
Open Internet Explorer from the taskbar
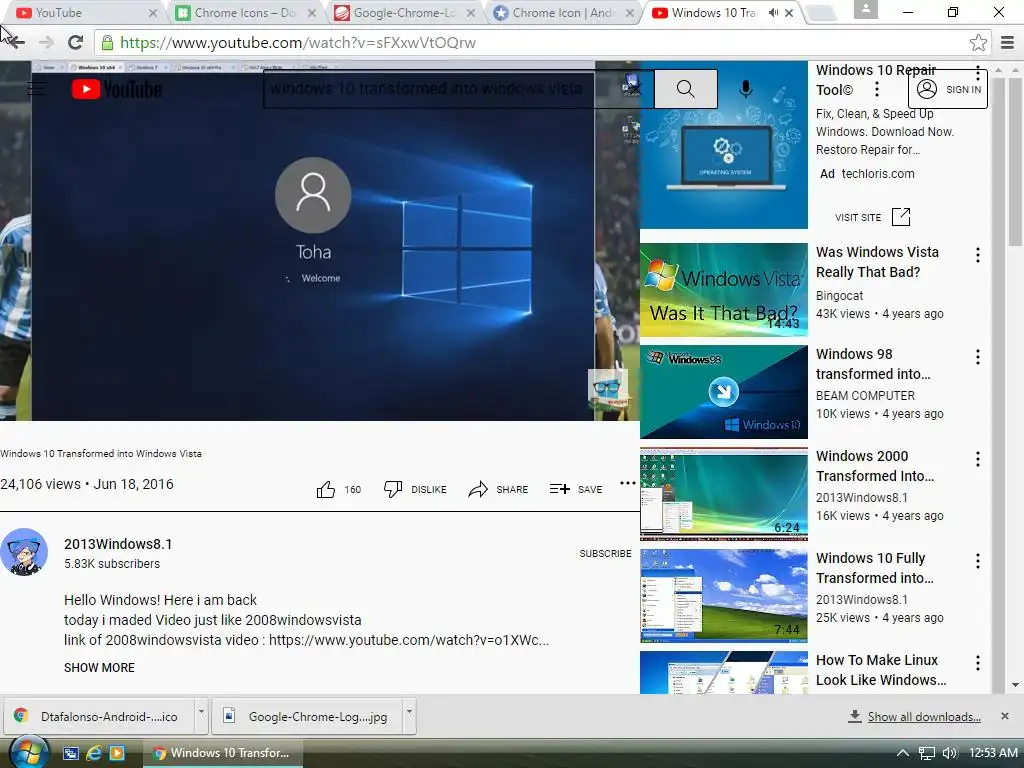[94, 753]
